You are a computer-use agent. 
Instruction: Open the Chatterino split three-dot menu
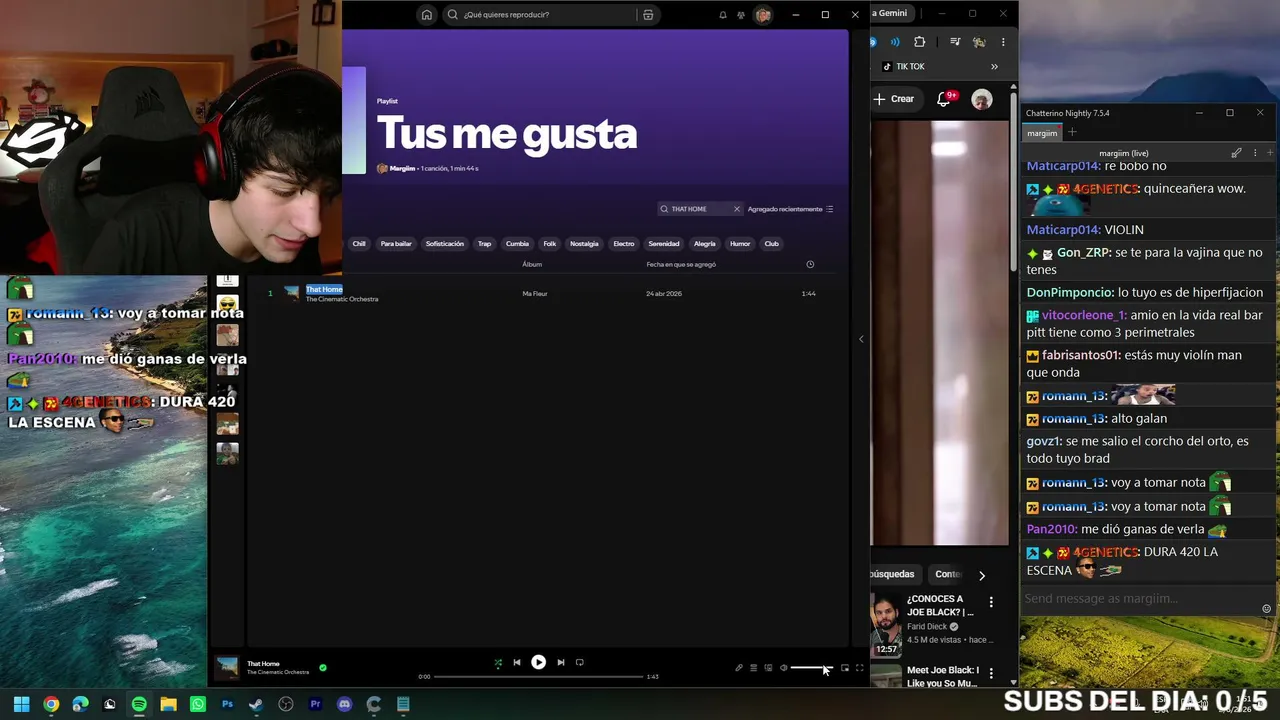[x=1255, y=153]
